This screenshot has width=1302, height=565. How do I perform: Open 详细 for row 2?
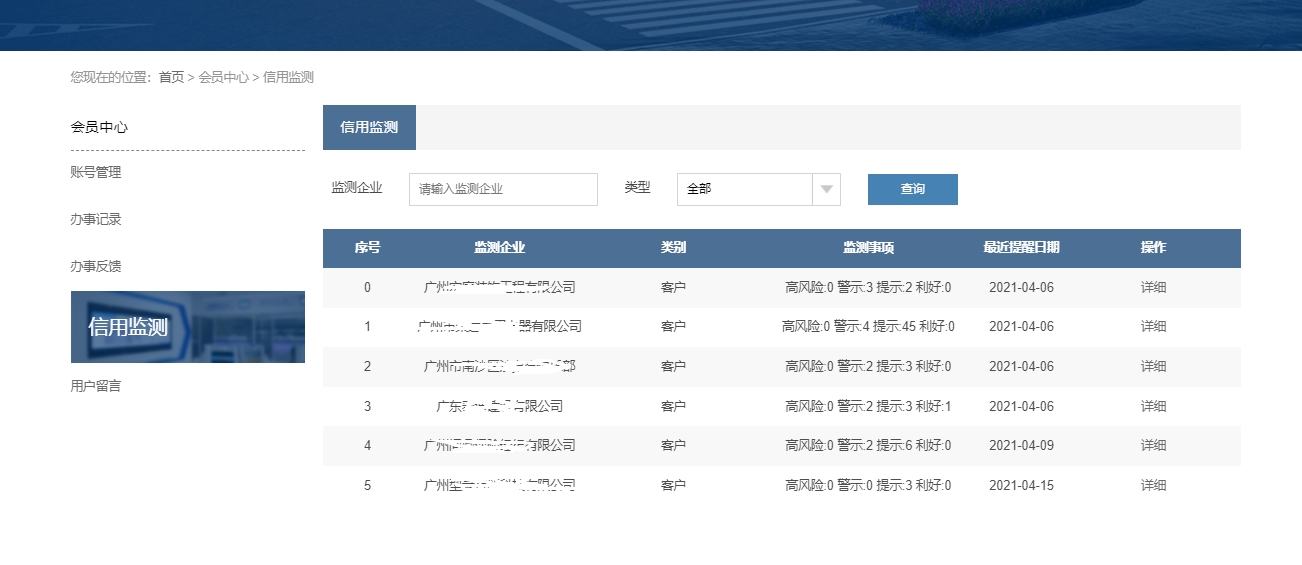pyautogui.click(x=1153, y=366)
